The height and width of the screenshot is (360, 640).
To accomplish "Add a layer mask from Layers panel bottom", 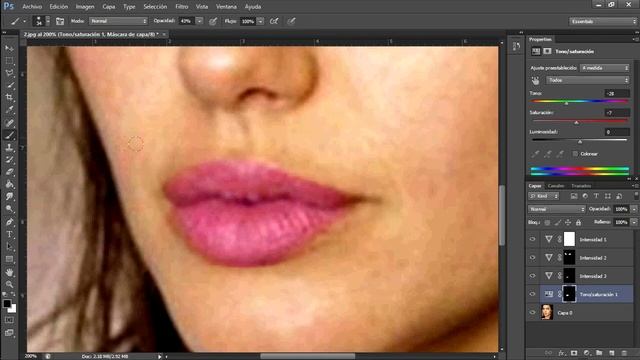I will [x=574, y=353].
